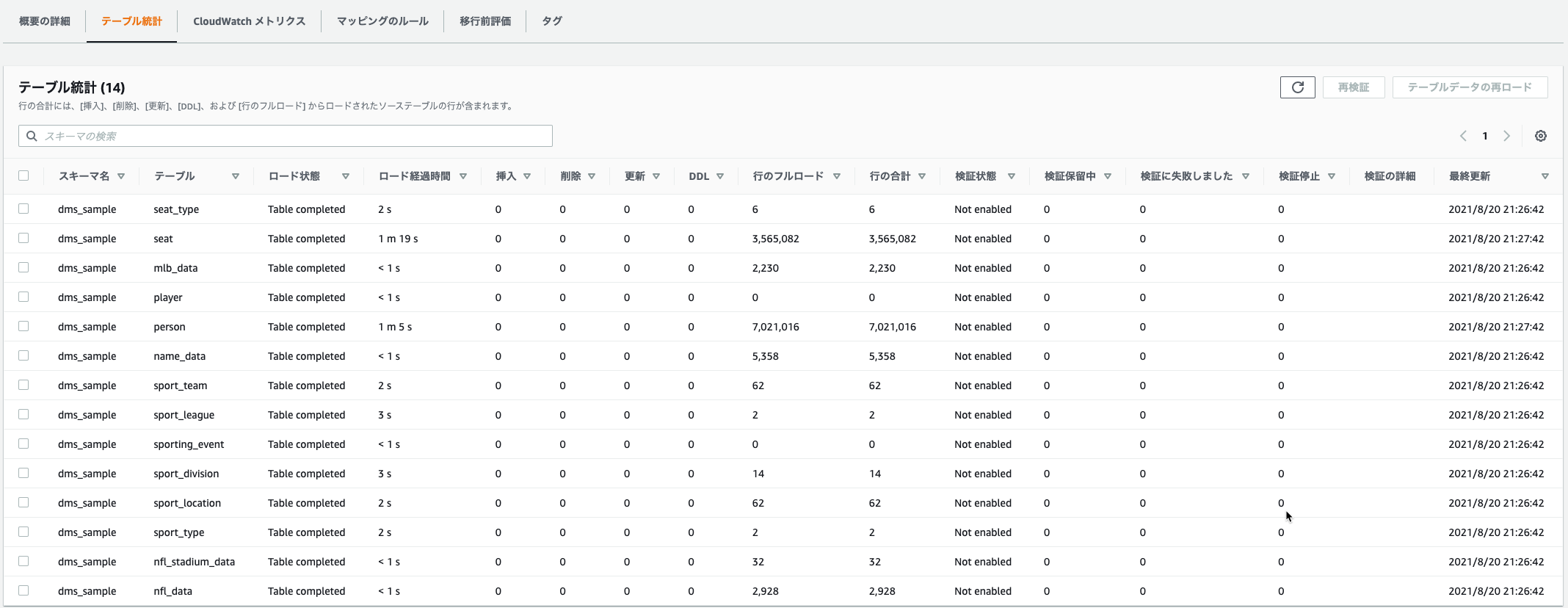Click Not enabled status for player row
The width and height of the screenshot is (1568, 608).
pos(983,297)
